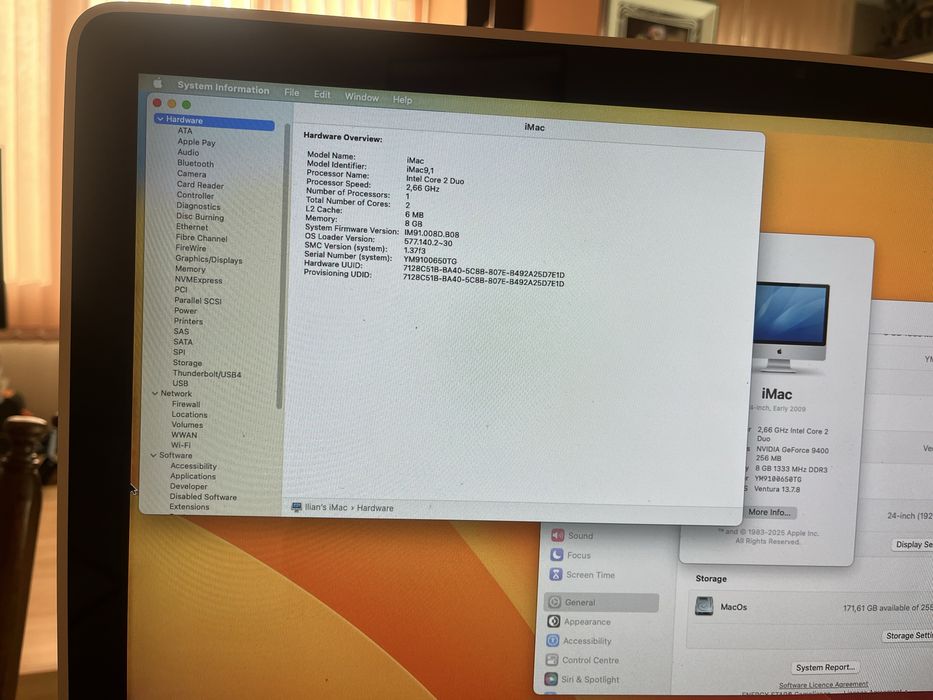Image resolution: width=933 pixels, height=700 pixels.
Task: Select Applications under Software
Action: coord(193,476)
